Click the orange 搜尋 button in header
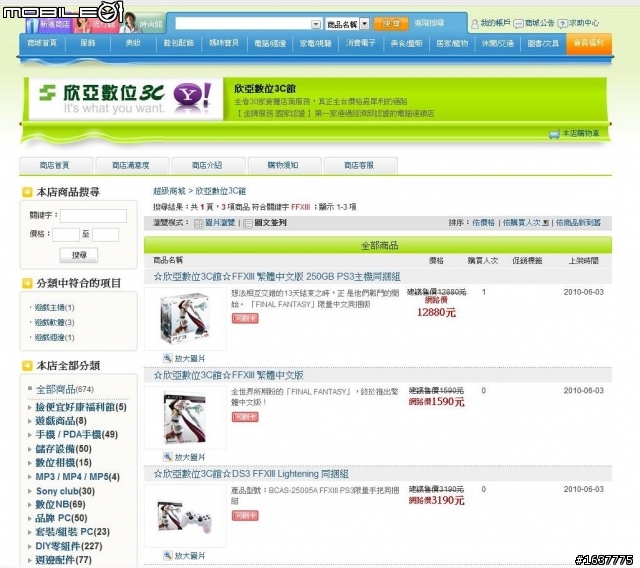The width and height of the screenshot is (640, 568). (x=391, y=24)
